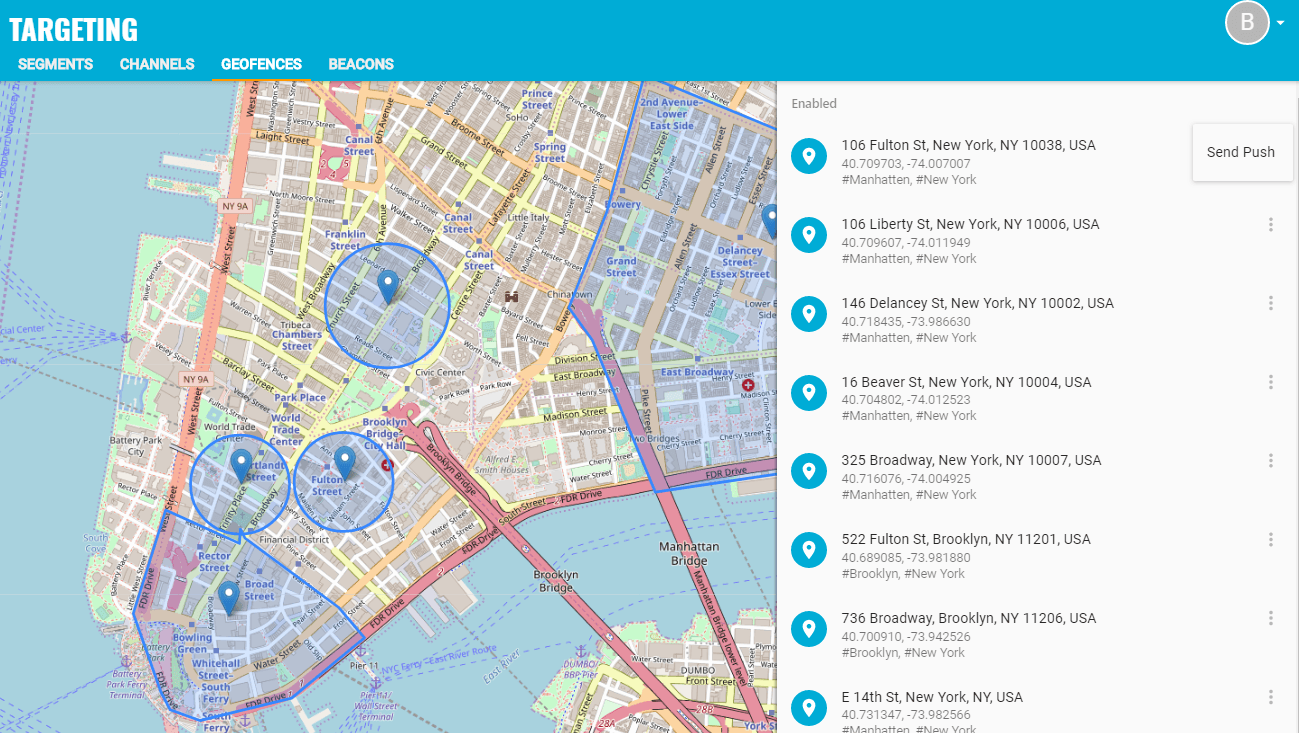
Task: Click location icon for 522 Fulton St Brooklyn
Action: point(809,550)
